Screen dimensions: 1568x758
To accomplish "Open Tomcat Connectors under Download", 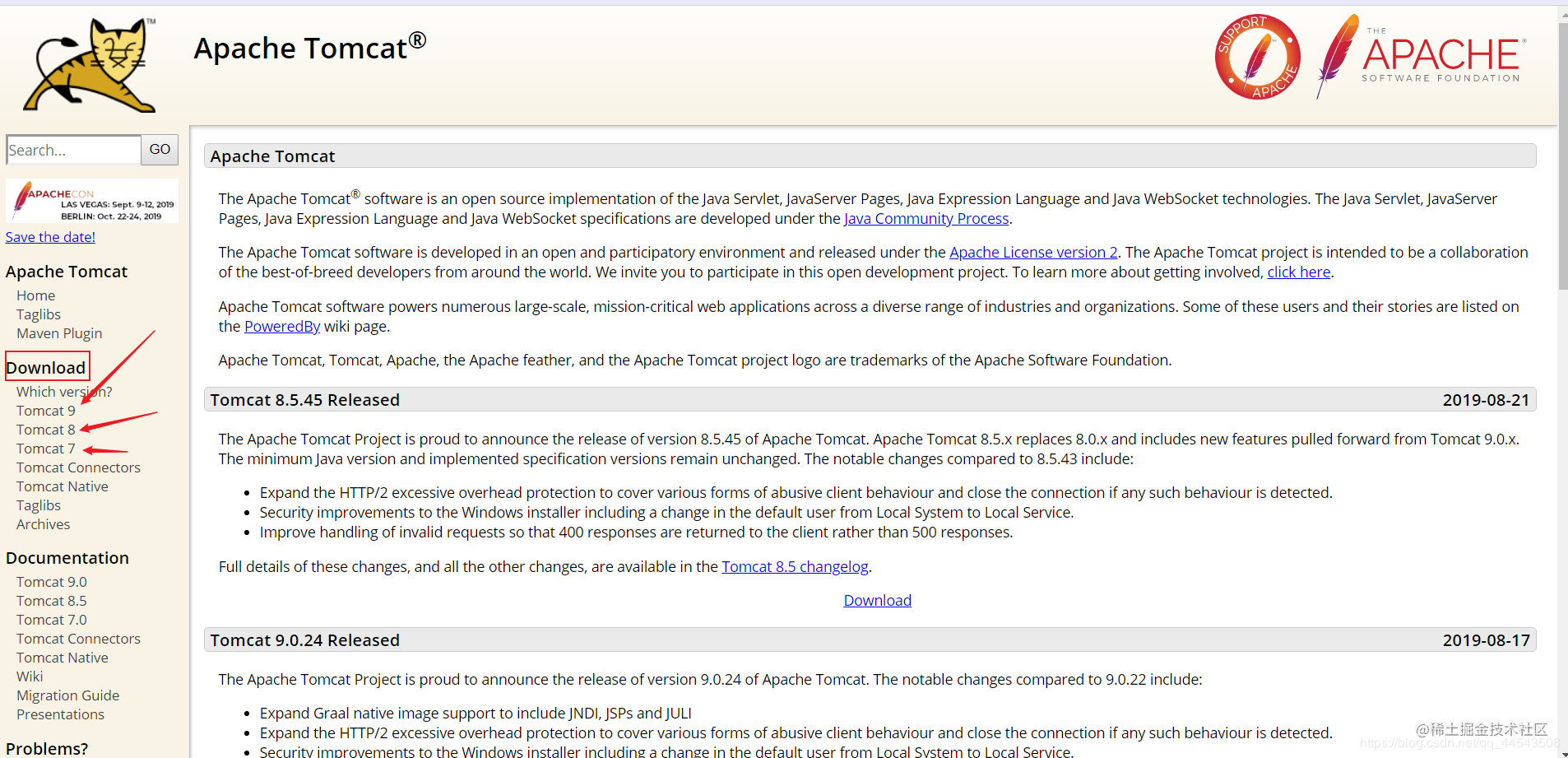I will (x=78, y=467).
